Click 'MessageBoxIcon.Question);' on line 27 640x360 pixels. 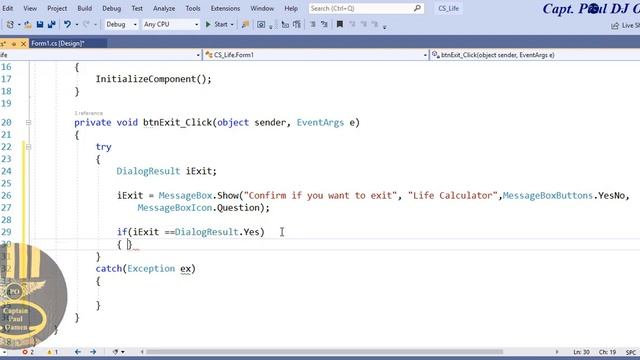tap(204, 208)
